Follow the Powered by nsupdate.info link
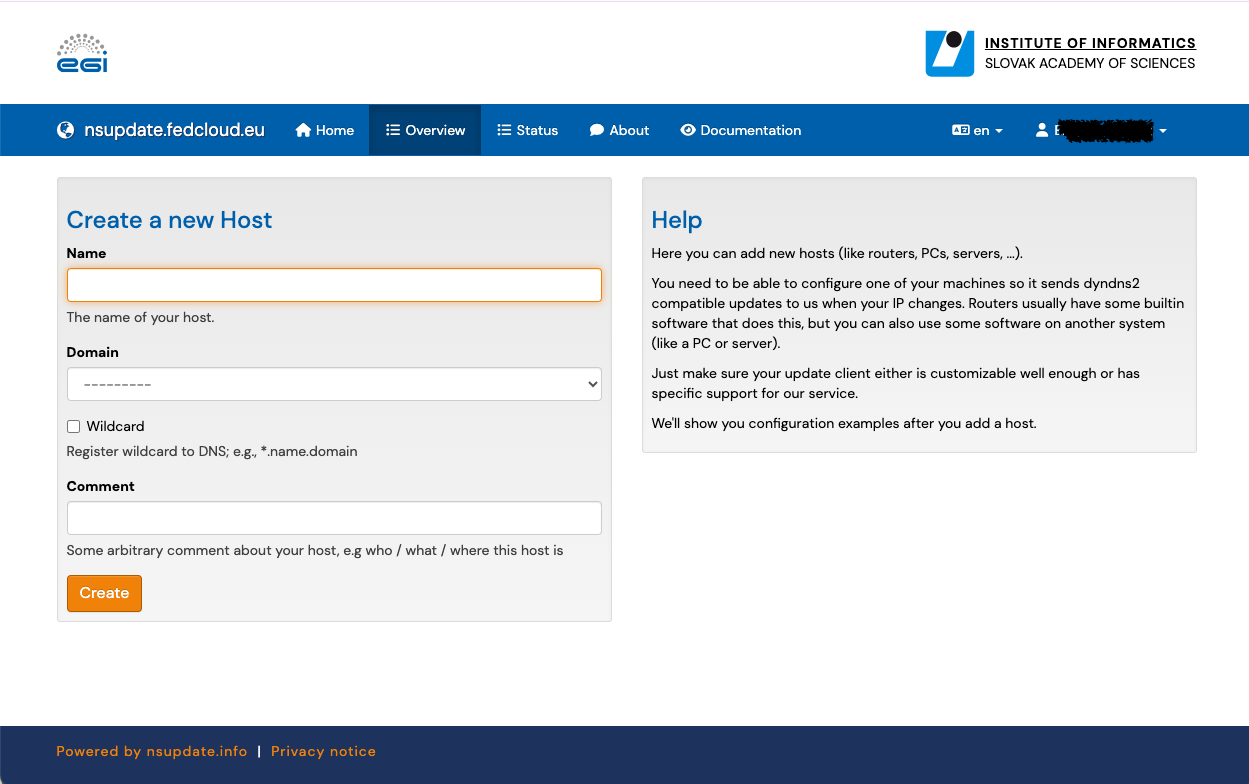Image resolution: width=1249 pixels, height=784 pixels. click(x=152, y=751)
